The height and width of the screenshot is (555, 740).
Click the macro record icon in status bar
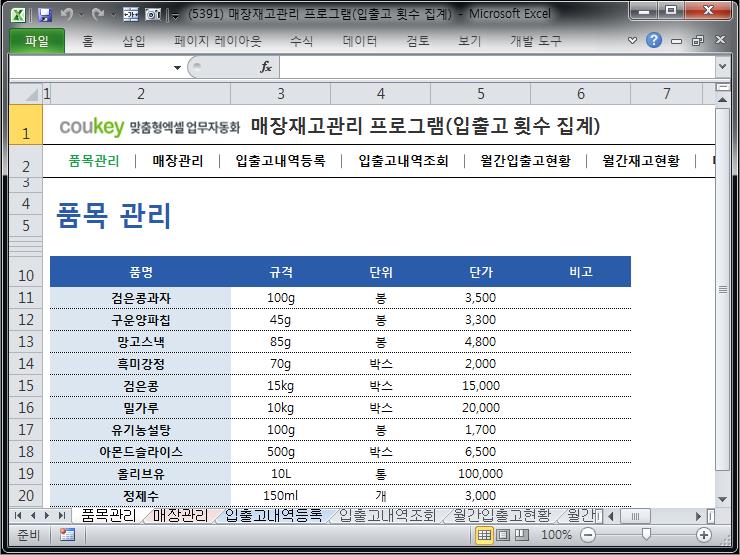[67, 535]
